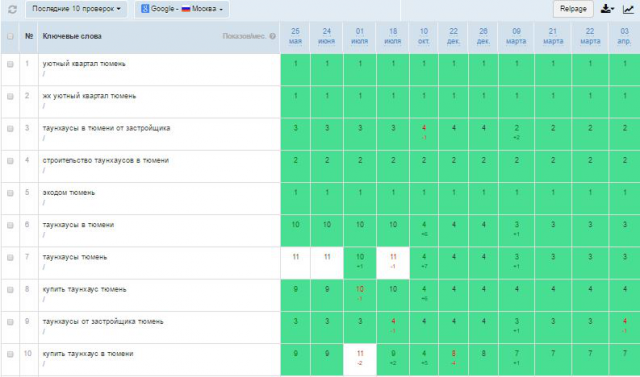The height and width of the screenshot is (377, 640).
Task: Check the box for жк уютный квартал тюмень
Action: point(10,96)
